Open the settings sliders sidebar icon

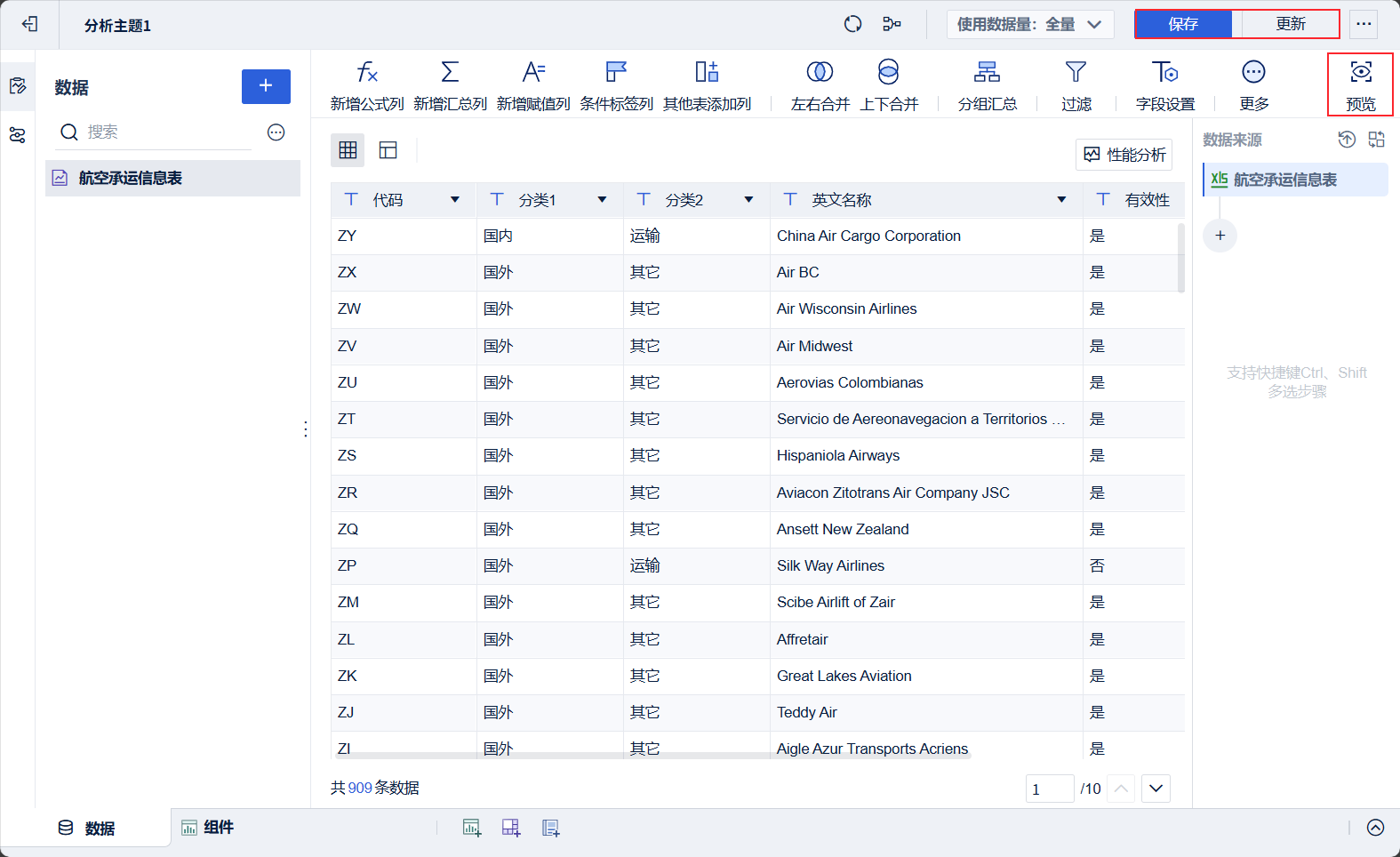coord(18,135)
